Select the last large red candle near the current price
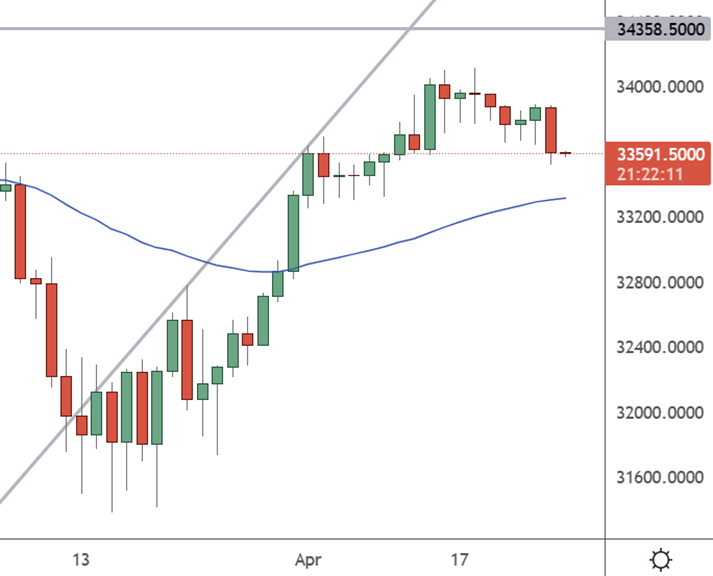713x576 pixels. click(551, 130)
